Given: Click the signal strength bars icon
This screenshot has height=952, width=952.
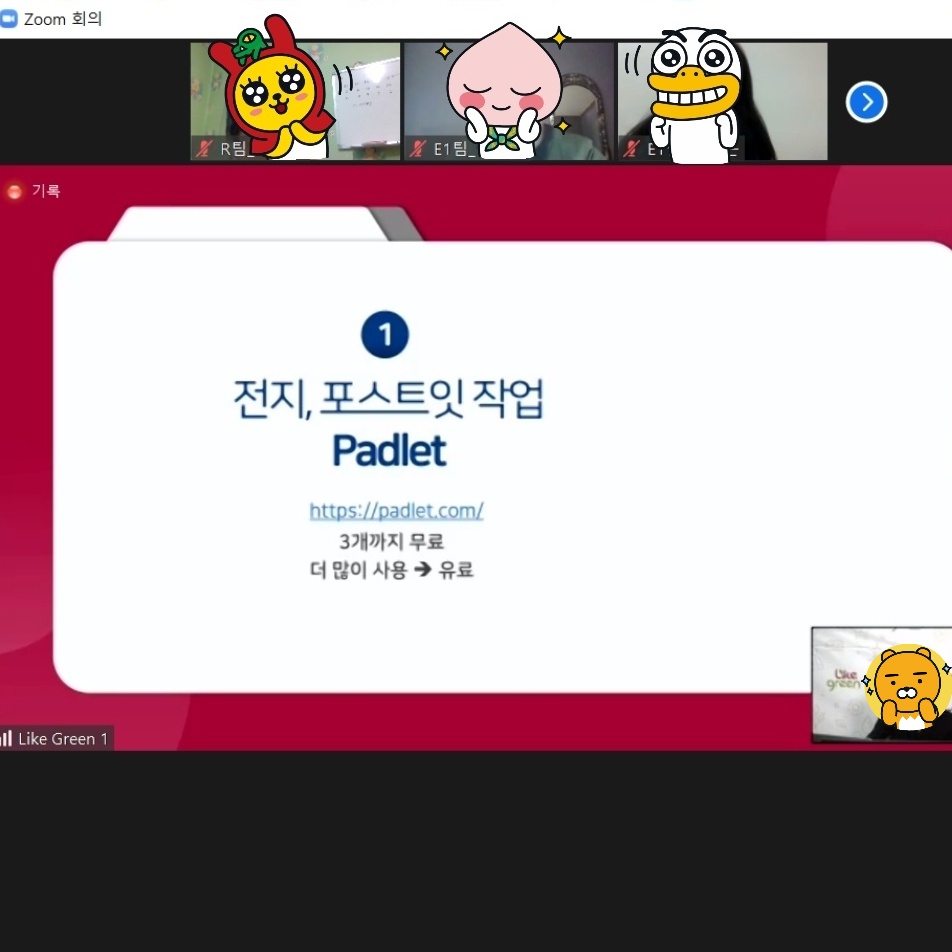Looking at the screenshot, I should coord(6,738).
